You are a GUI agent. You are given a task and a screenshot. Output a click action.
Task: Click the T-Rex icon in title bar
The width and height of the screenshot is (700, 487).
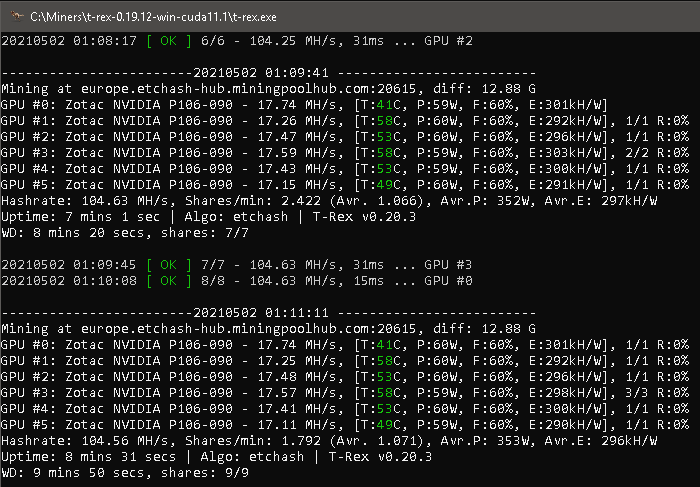[x=17, y=17]
